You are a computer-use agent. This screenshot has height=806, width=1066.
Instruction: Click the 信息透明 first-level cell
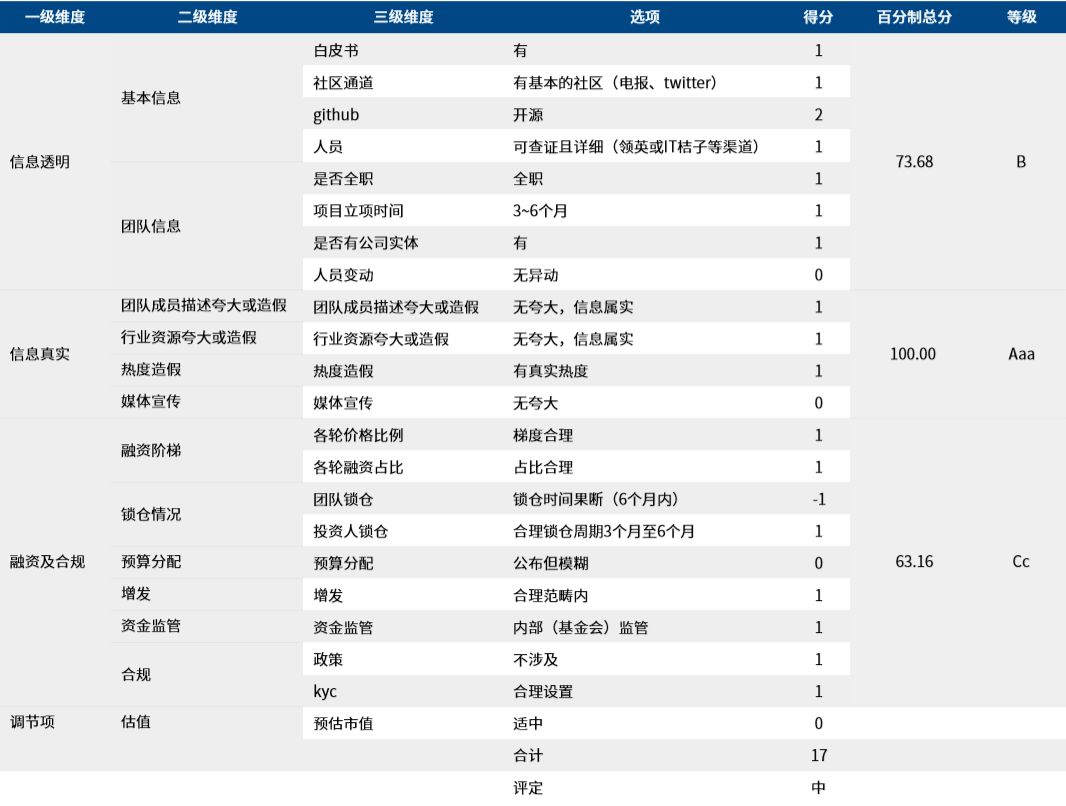pyautogui.click(x=39, y=162)
